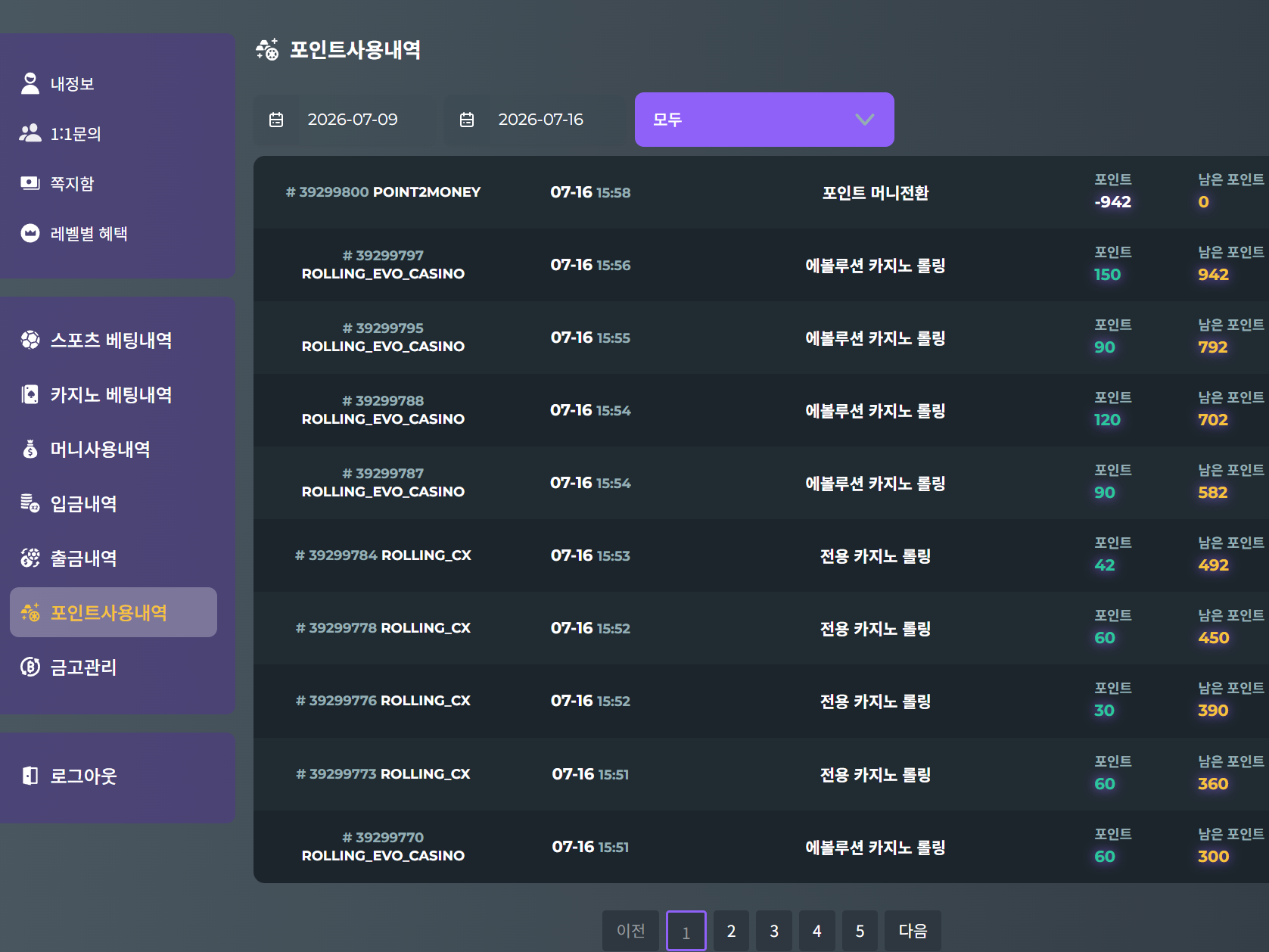Image resolution: width=1269 pixels, height=952 pixels.
Task: Click timestamp 07-16 15:55
Action: point(590,338)
